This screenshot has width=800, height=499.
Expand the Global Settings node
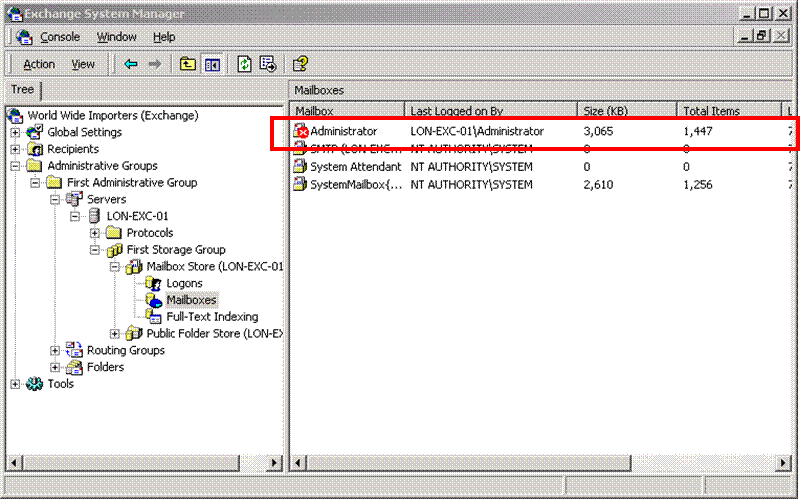coord(15,133)
